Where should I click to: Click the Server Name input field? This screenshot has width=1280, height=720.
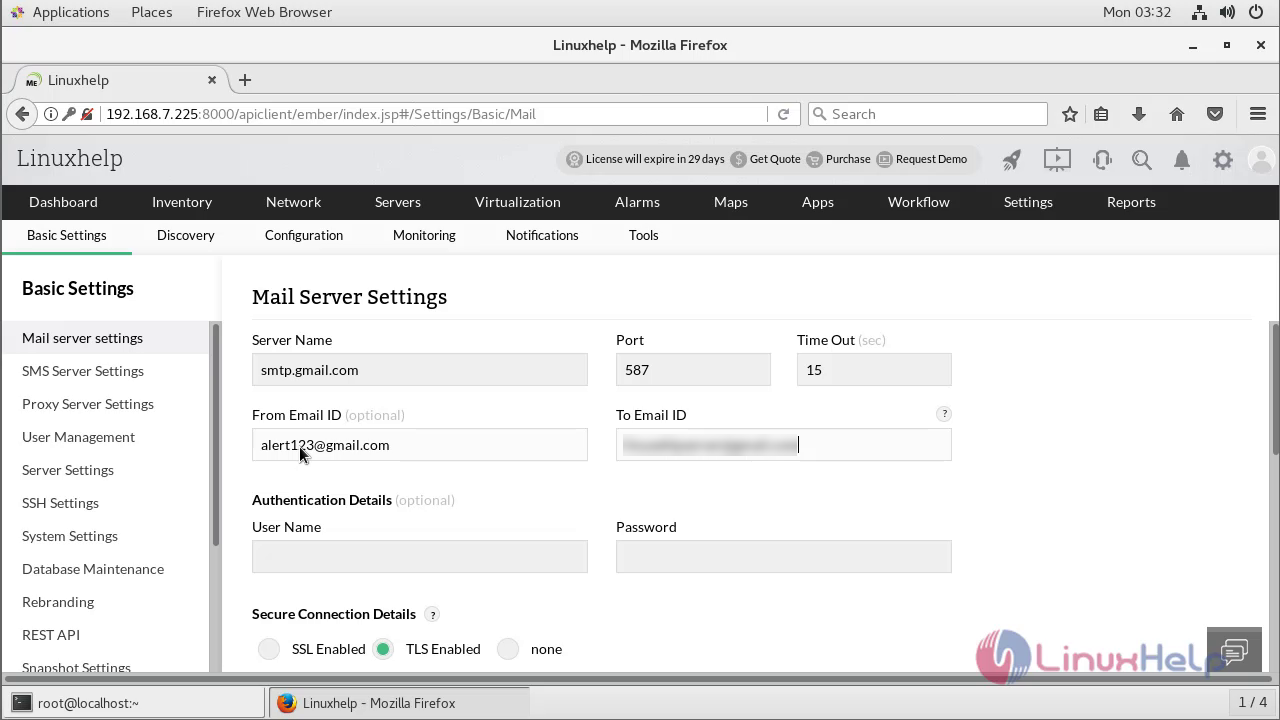click(x=420, y=370)
